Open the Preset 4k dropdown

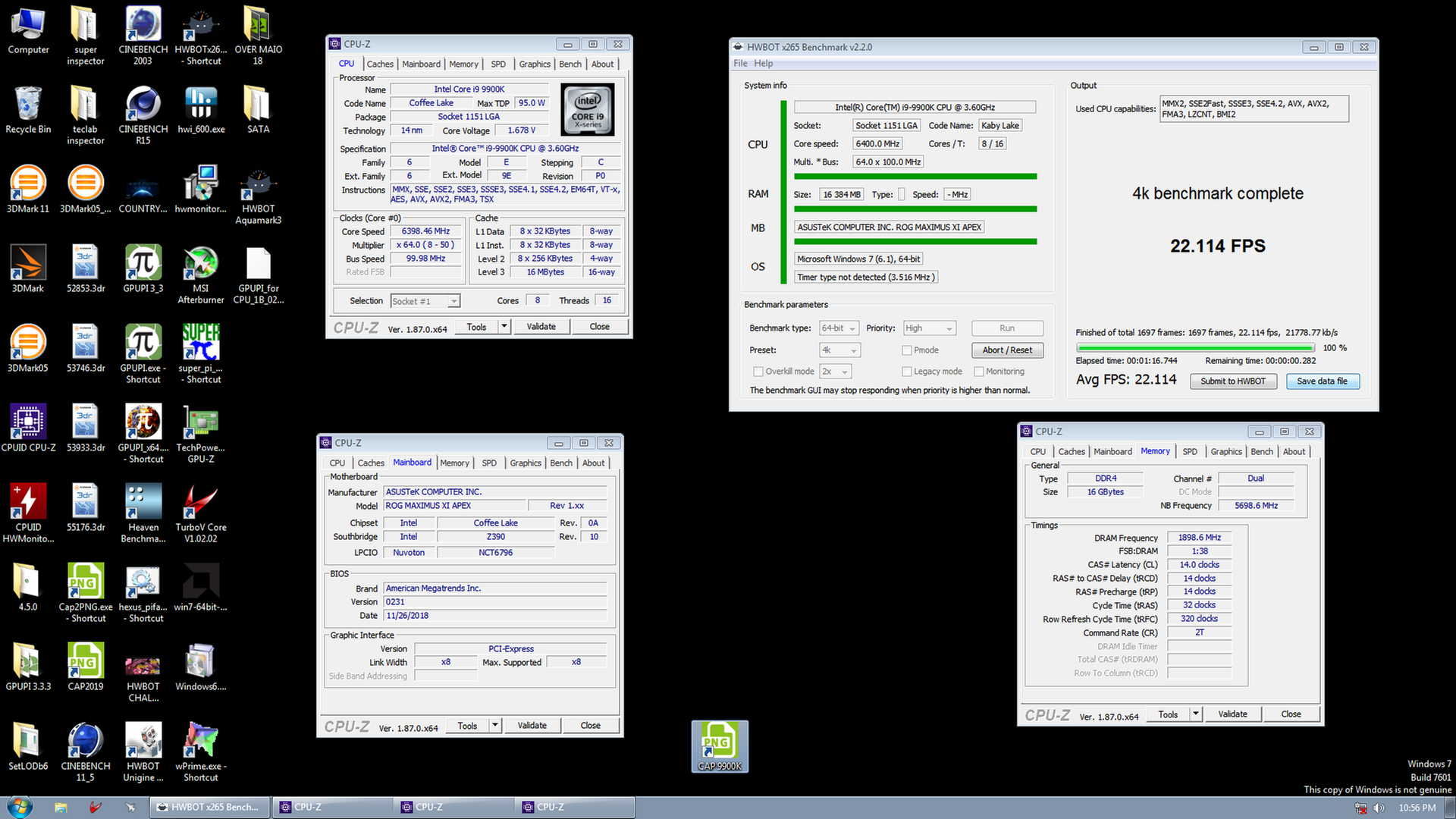(840, 350)
